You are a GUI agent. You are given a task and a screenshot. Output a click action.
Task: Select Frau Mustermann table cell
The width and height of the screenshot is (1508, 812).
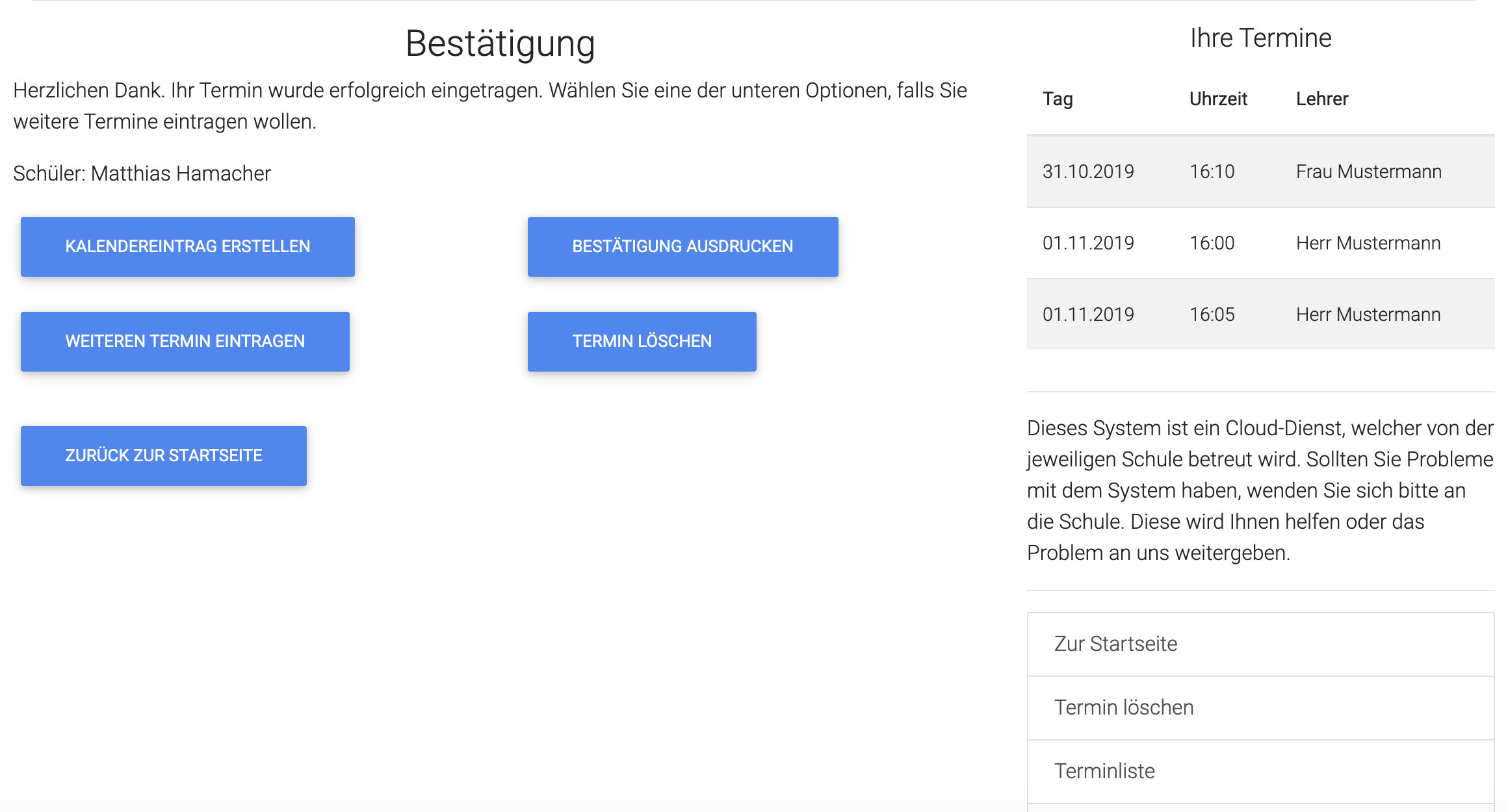tap(1369, 171)
